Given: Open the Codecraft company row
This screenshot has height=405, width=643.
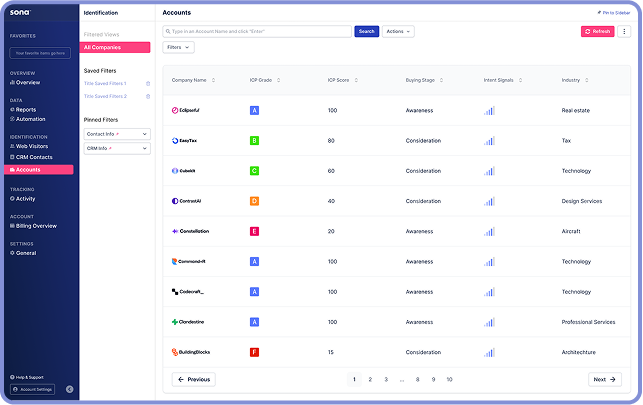Looking at the screenshot, I should [397, 292].
